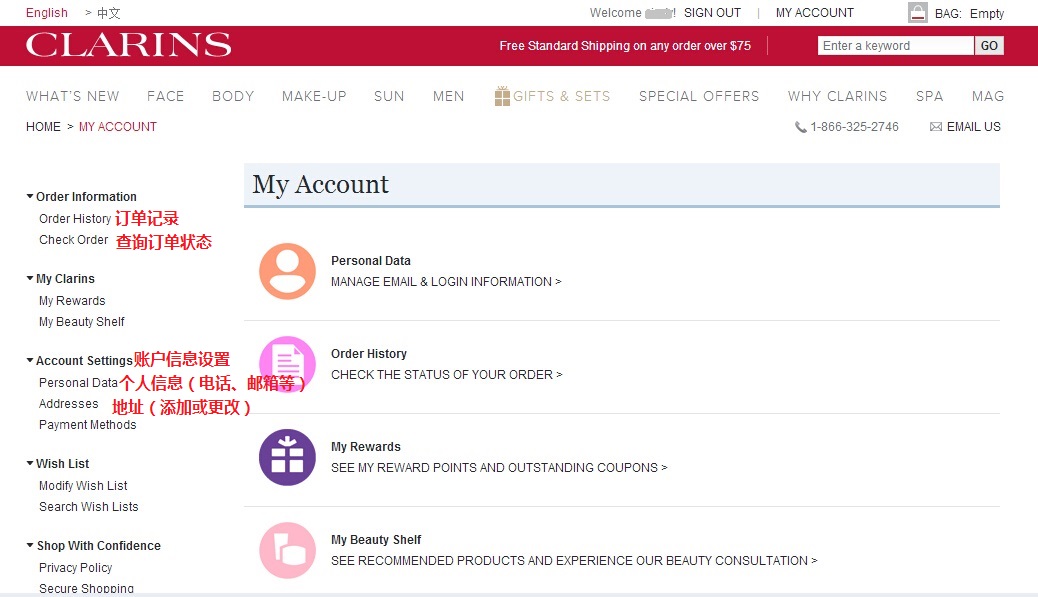This screenshot has height=597, width=1038.
Task: Open Secure Shopping in the sidebar
Action: point(86,588)
